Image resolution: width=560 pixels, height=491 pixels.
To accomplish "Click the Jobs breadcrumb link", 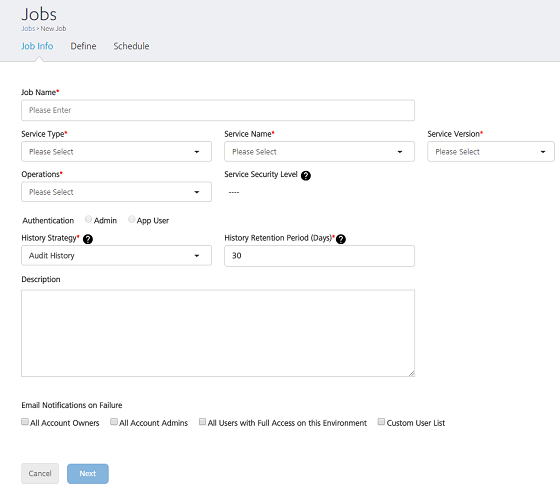I will (x=28, y=29).
